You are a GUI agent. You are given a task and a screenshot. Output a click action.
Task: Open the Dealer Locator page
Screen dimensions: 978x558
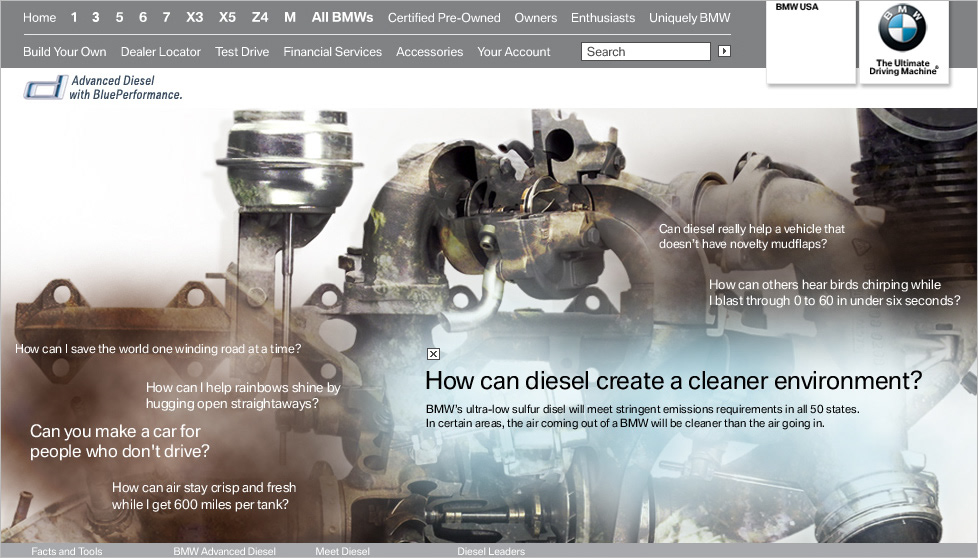click(x=161, y=52)
